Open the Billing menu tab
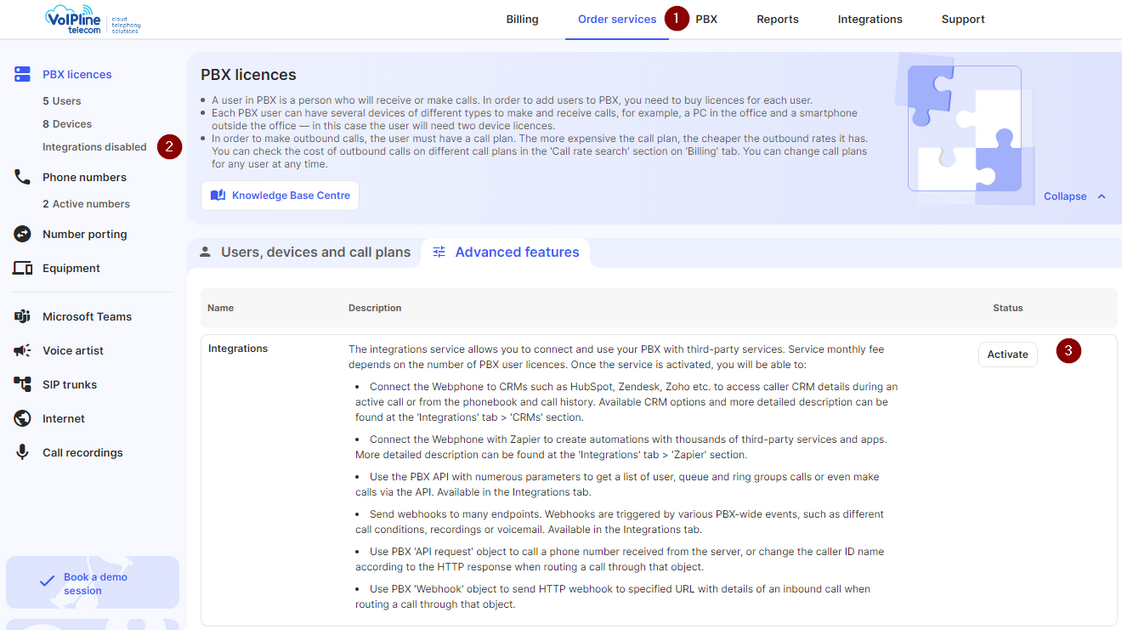 (x=522, y=19)
